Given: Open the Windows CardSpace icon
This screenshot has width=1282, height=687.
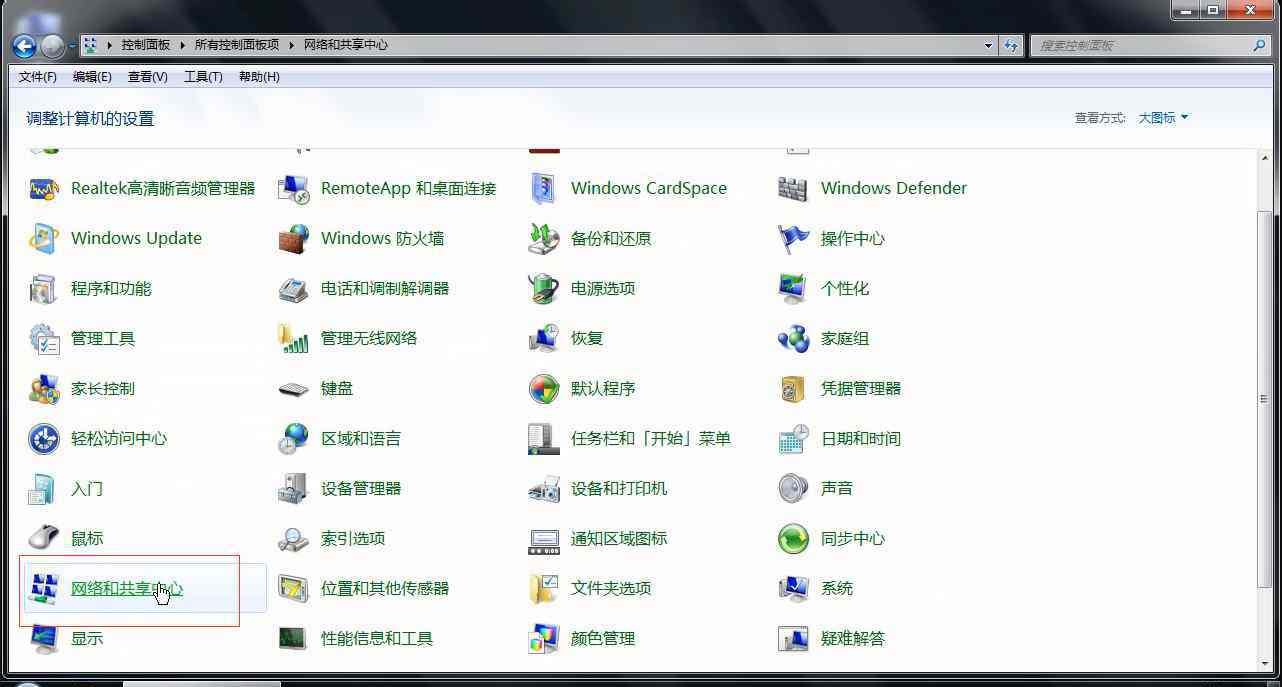Looking at the screenshot, I should (544, 188).
